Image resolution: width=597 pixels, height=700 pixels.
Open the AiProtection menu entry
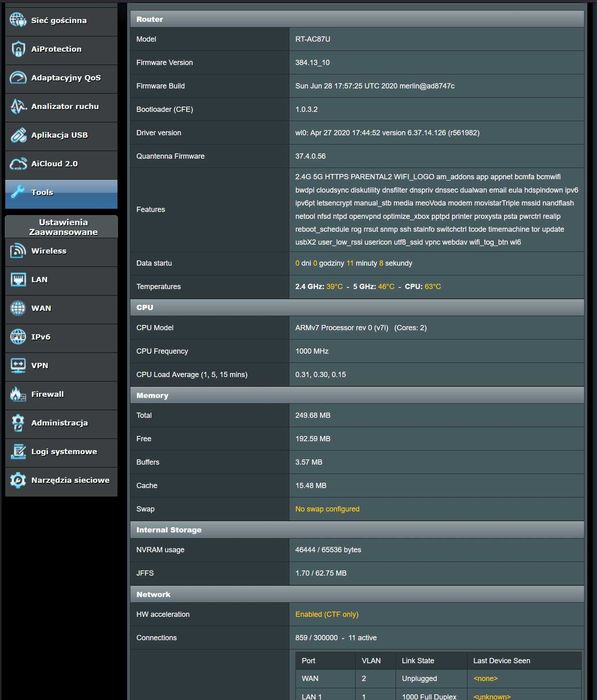[56, 49]
